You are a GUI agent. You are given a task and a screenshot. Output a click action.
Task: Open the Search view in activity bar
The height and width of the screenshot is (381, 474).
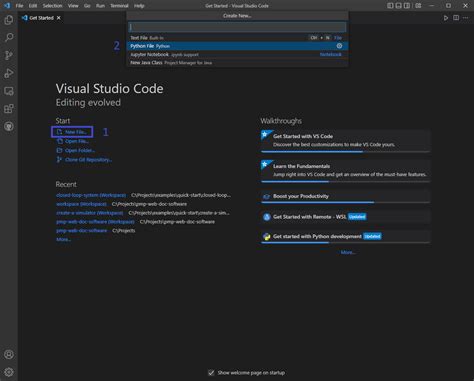(9, 37)
